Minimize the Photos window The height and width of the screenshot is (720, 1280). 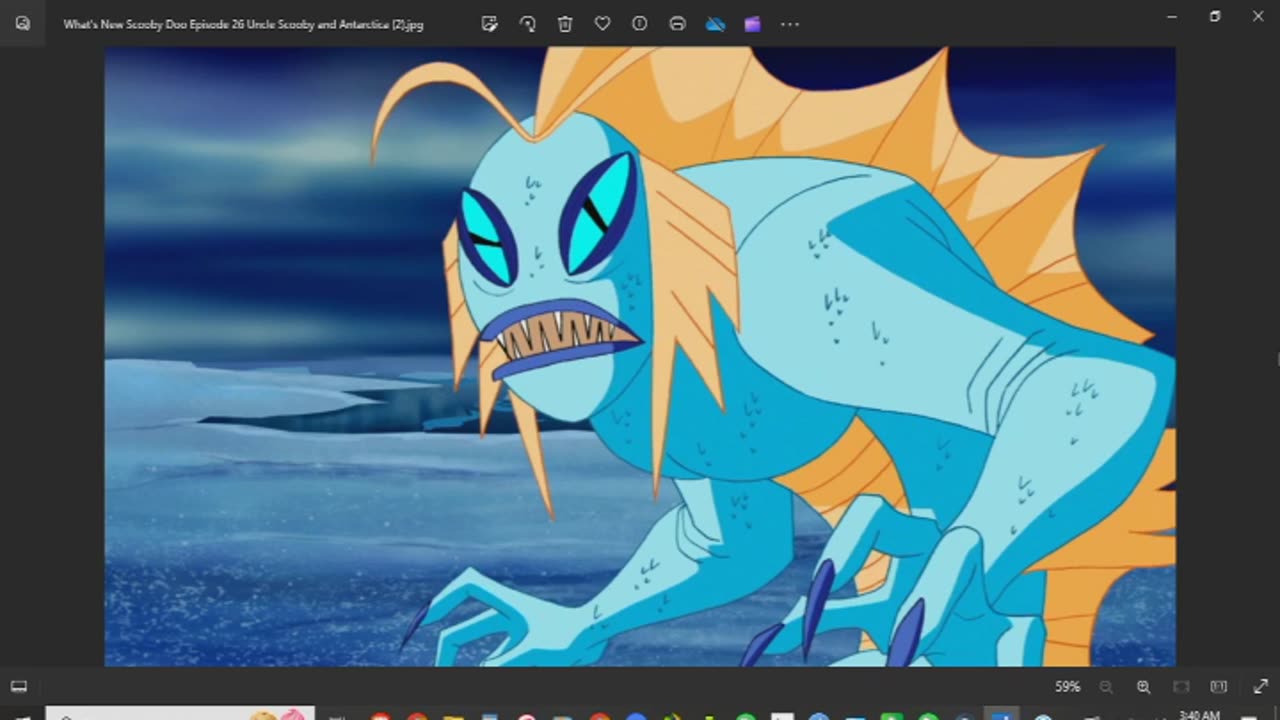(x=1172, y=16)
